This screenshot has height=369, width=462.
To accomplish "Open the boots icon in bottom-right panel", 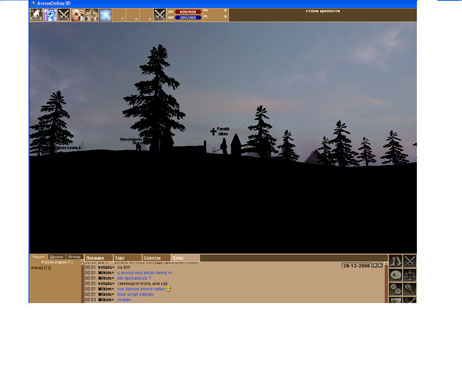I will click(395, 261).
